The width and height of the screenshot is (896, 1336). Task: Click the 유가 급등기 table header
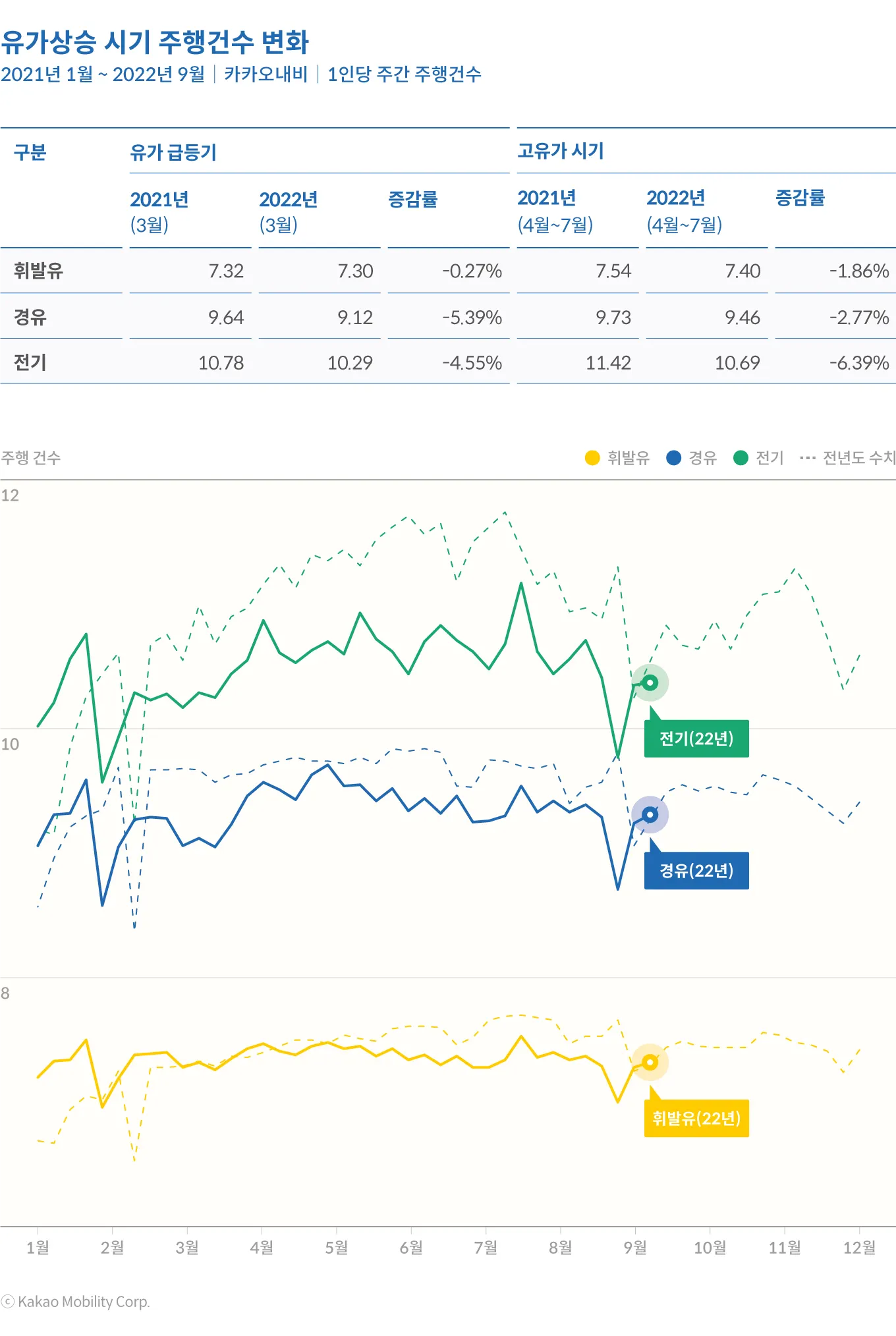173,152
